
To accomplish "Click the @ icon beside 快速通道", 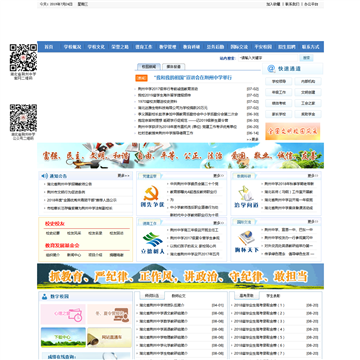I will [271, 69].
